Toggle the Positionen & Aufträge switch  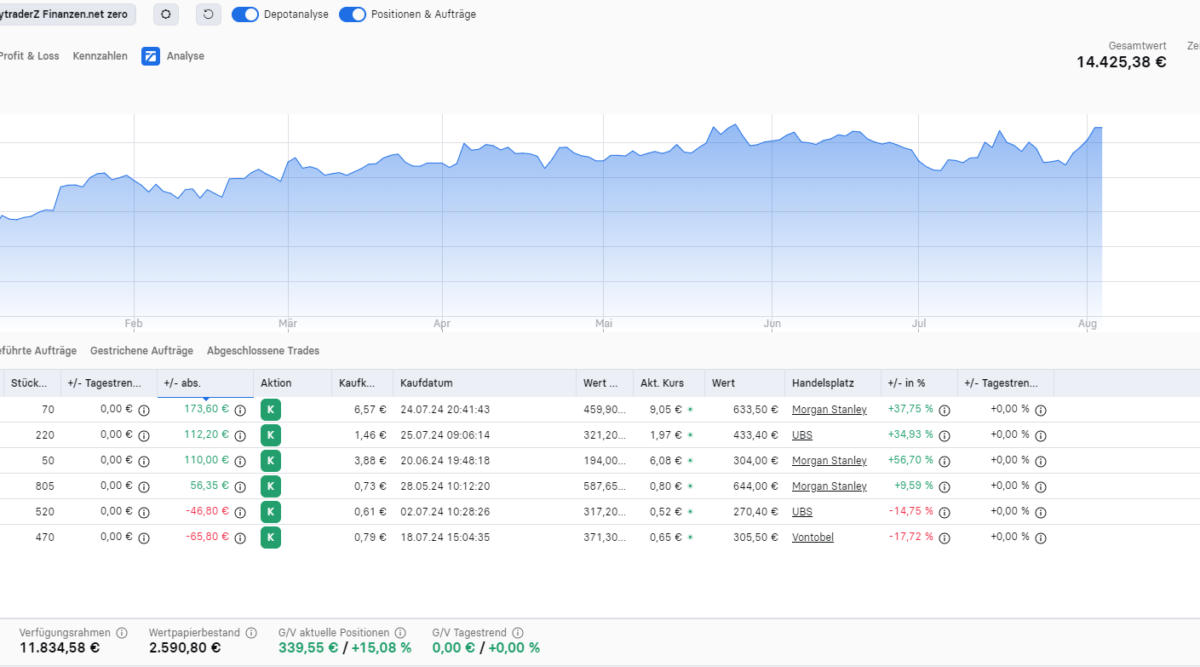(352, 15)
